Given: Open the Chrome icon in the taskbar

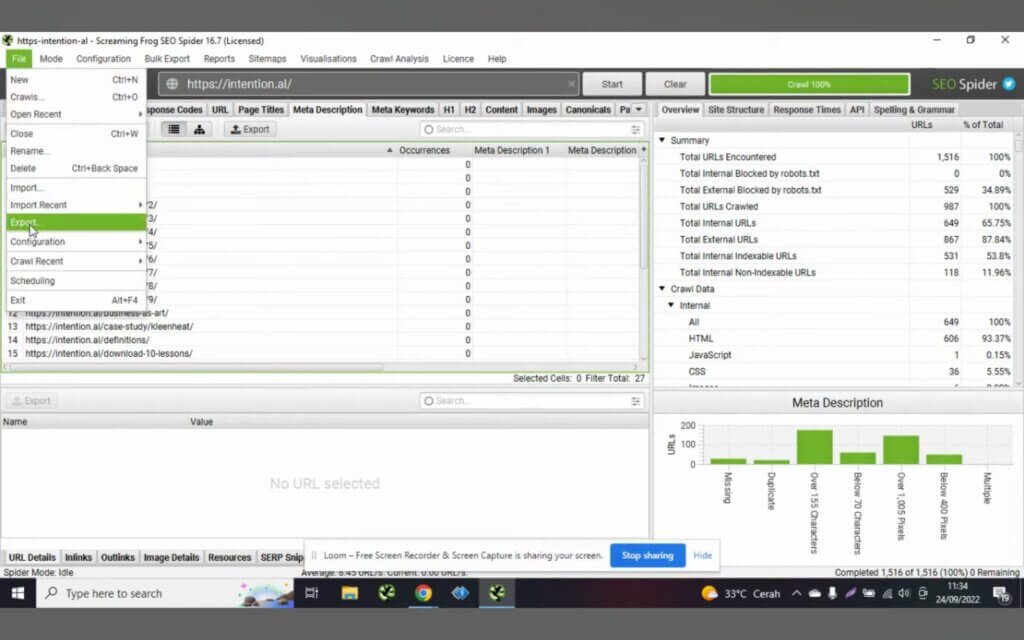Looking at the screenshot, I should (423, 593).
